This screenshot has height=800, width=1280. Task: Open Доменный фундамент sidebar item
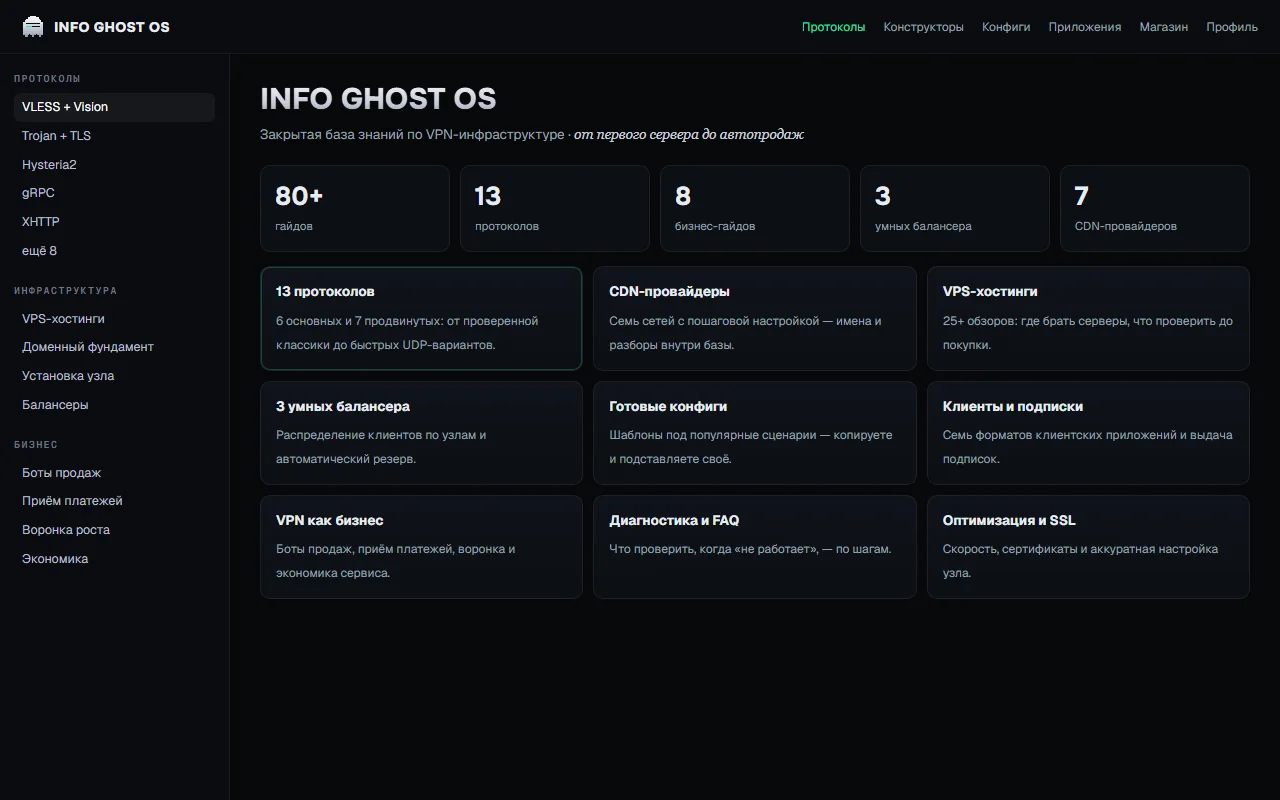pyautogui.click(x=114, y=347)
